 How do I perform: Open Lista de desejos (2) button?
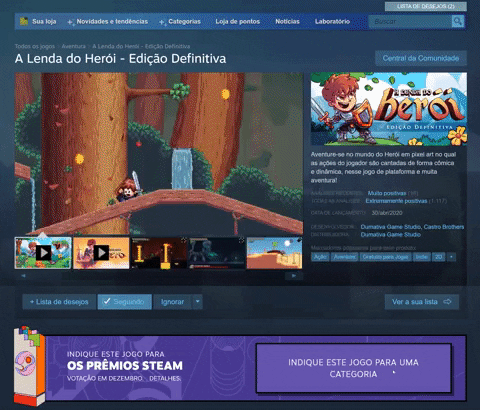(426, 6)
